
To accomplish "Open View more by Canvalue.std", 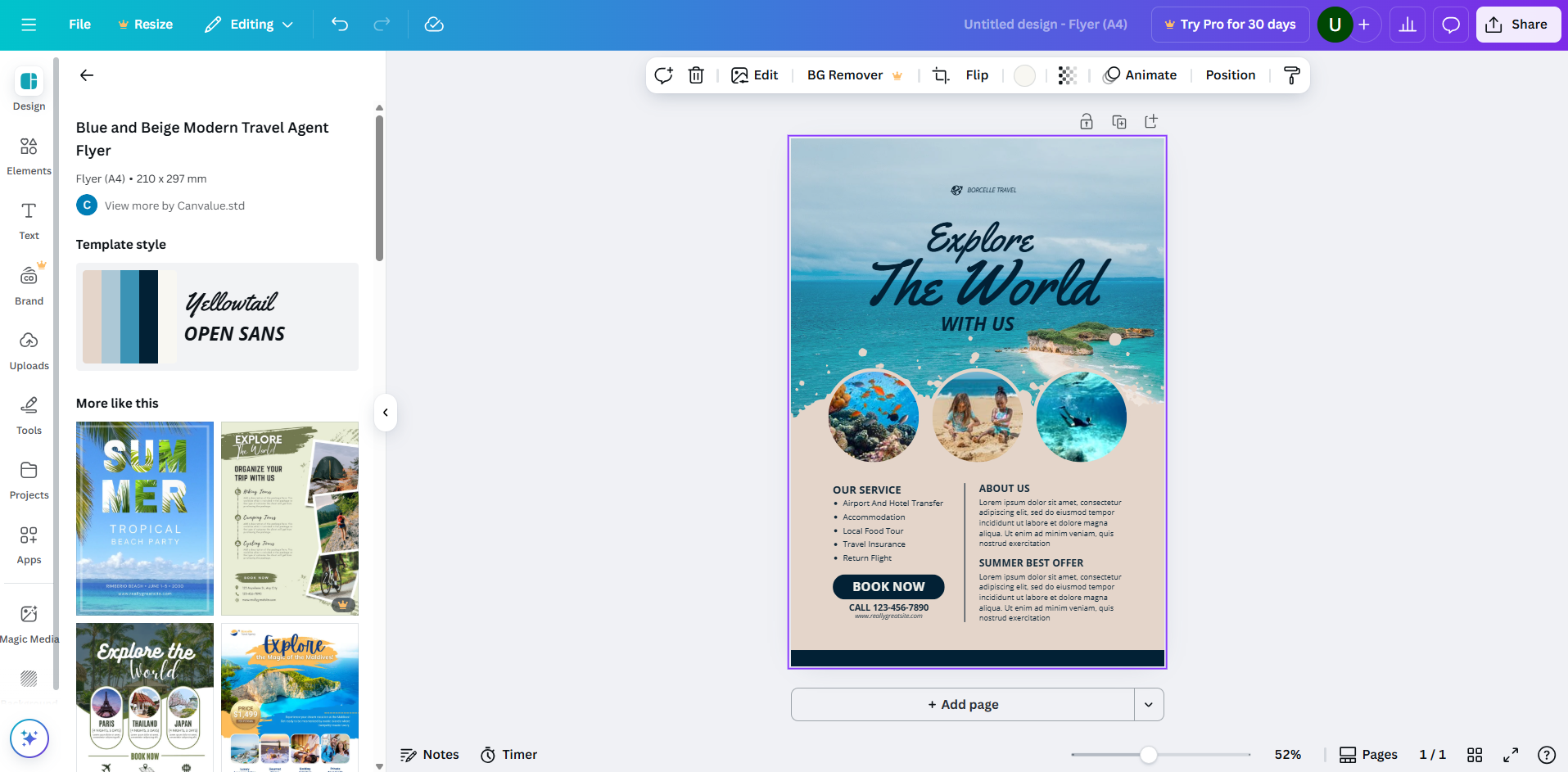I will [x=174, y=205].
